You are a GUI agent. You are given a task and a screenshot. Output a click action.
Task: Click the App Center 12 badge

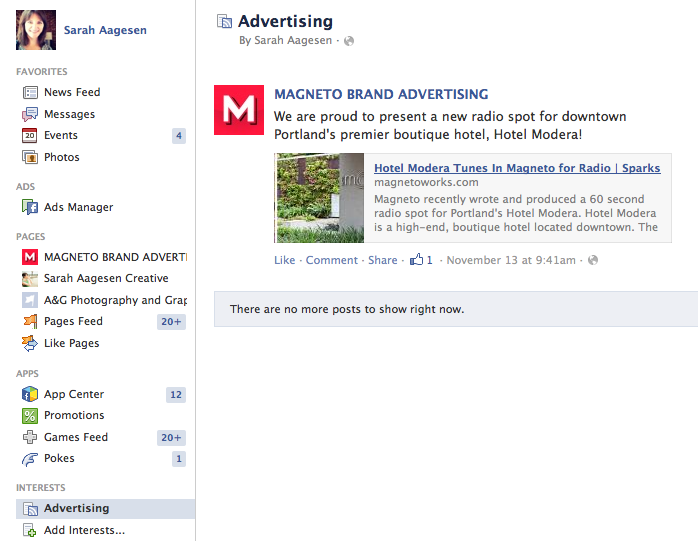click(176, 395)
